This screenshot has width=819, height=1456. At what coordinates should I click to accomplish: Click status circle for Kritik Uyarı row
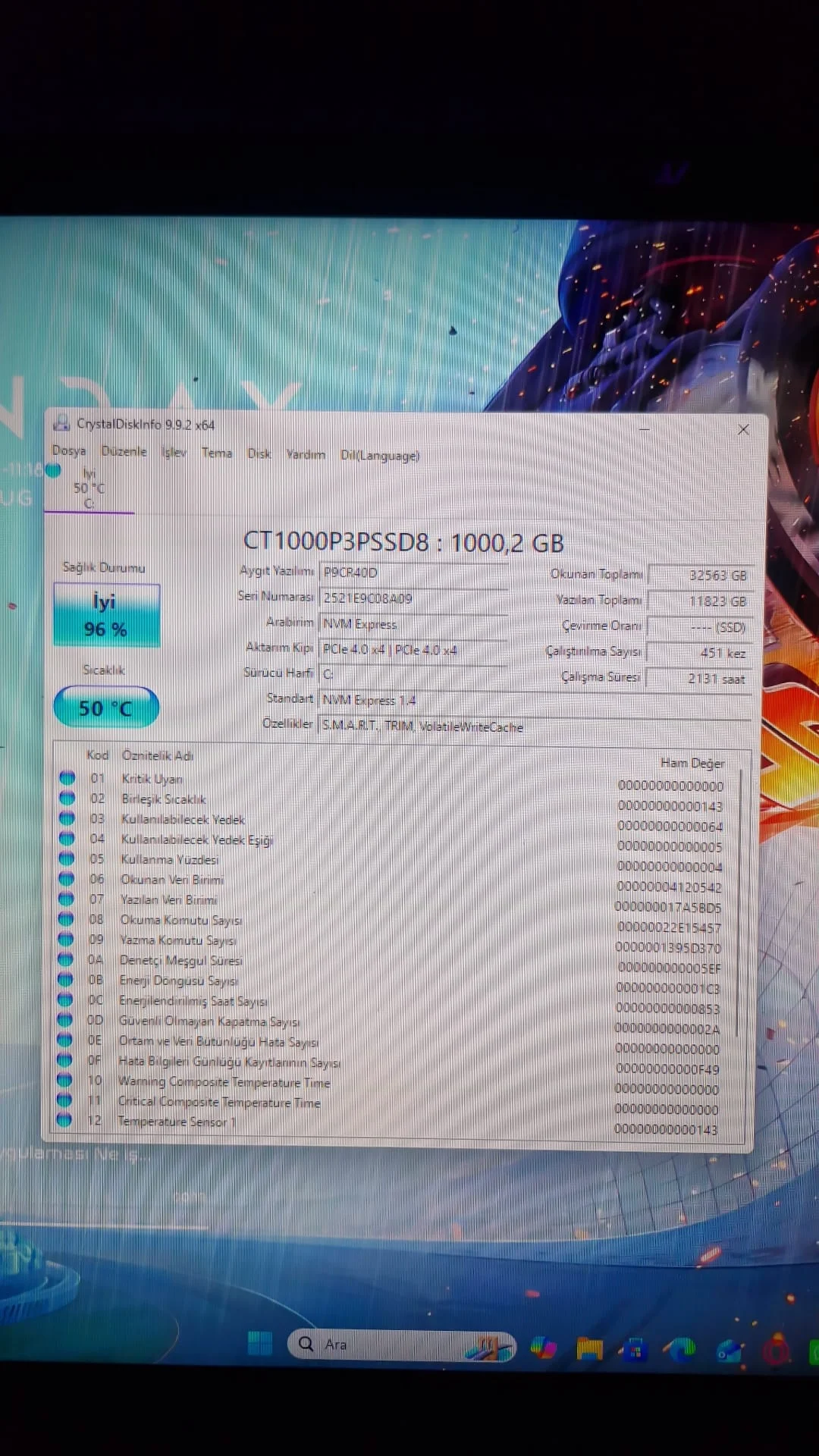tap(67, 777)
